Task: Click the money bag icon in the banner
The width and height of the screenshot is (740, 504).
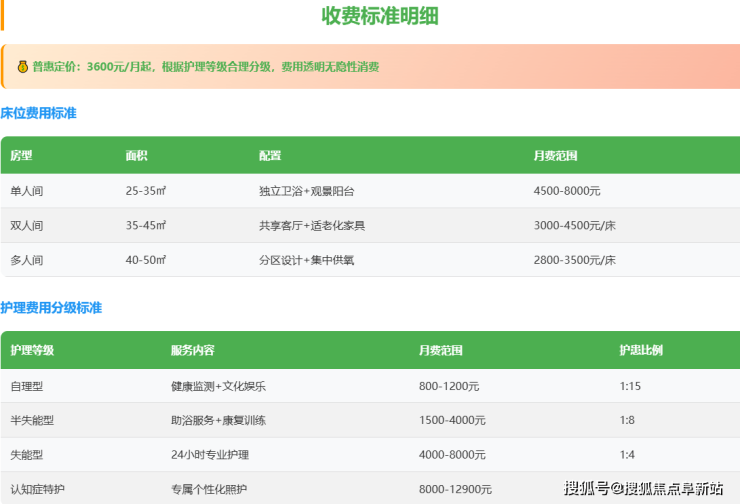Action: pos(22,67)
